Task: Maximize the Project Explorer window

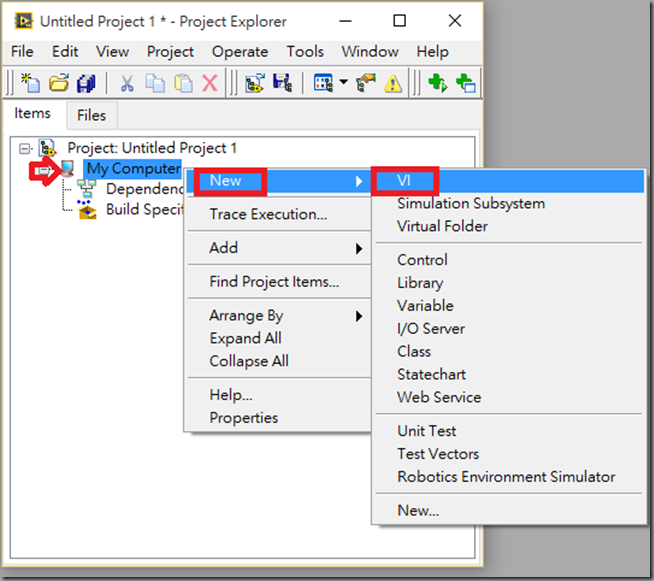Action: click(400, 20)
